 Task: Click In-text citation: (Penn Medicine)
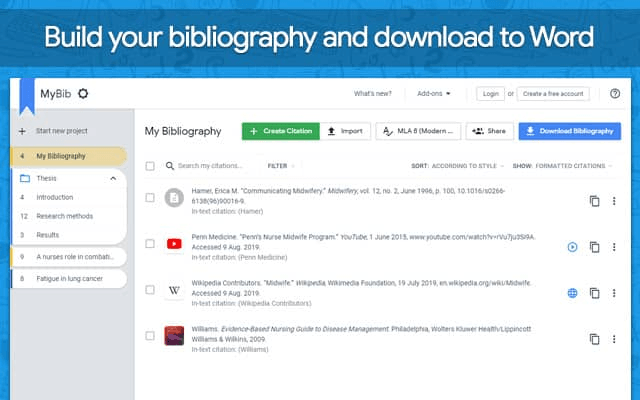coord(239,258)
